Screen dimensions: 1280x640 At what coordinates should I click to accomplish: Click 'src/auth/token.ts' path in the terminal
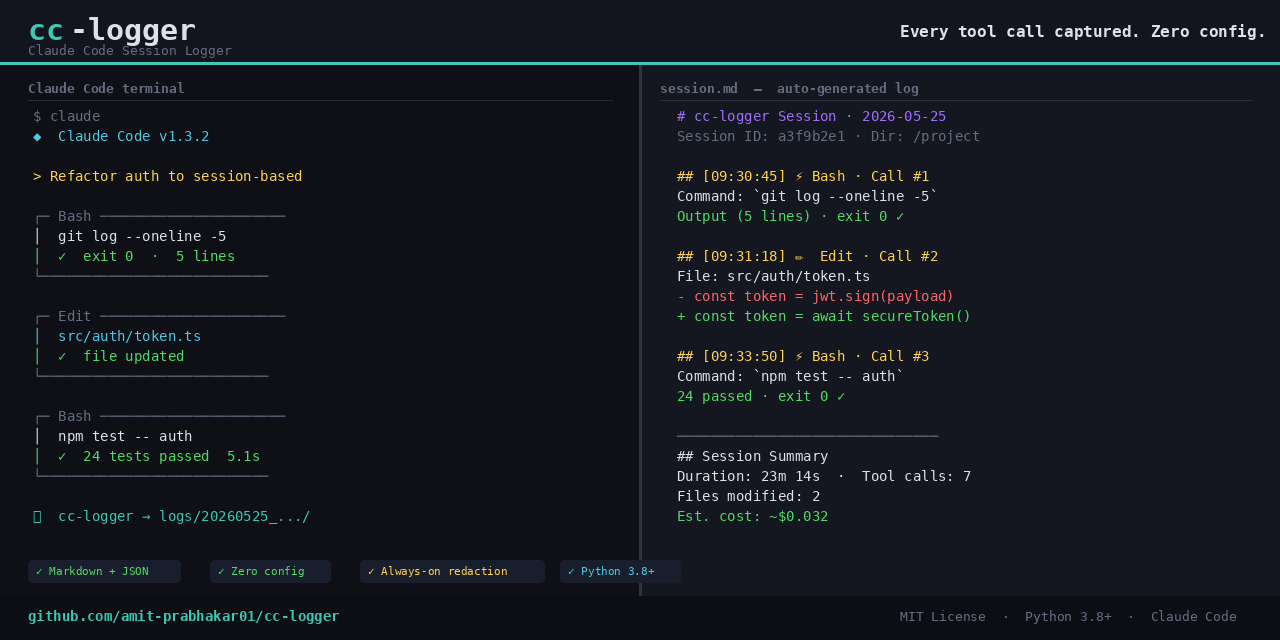pyautogui.click(x=129, y=337)
